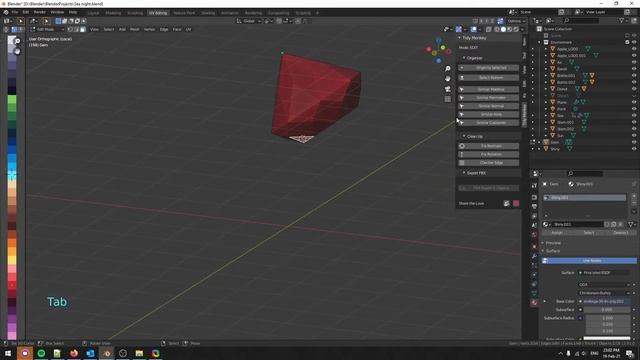Switch to solid viewport shading
Viewport: 640px width, 360px height.
point(503,29)
